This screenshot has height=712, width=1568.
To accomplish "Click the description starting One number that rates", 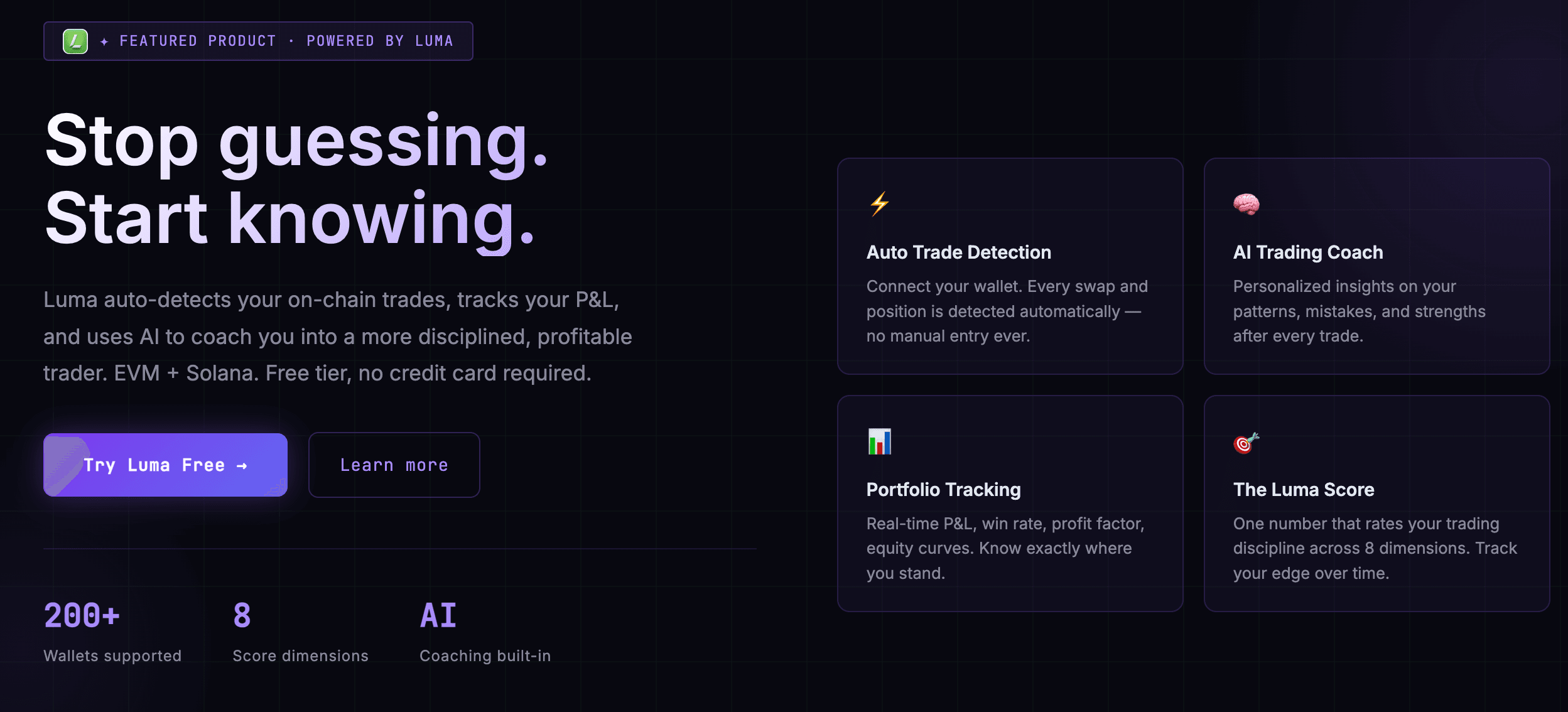I will point(1375,548).
